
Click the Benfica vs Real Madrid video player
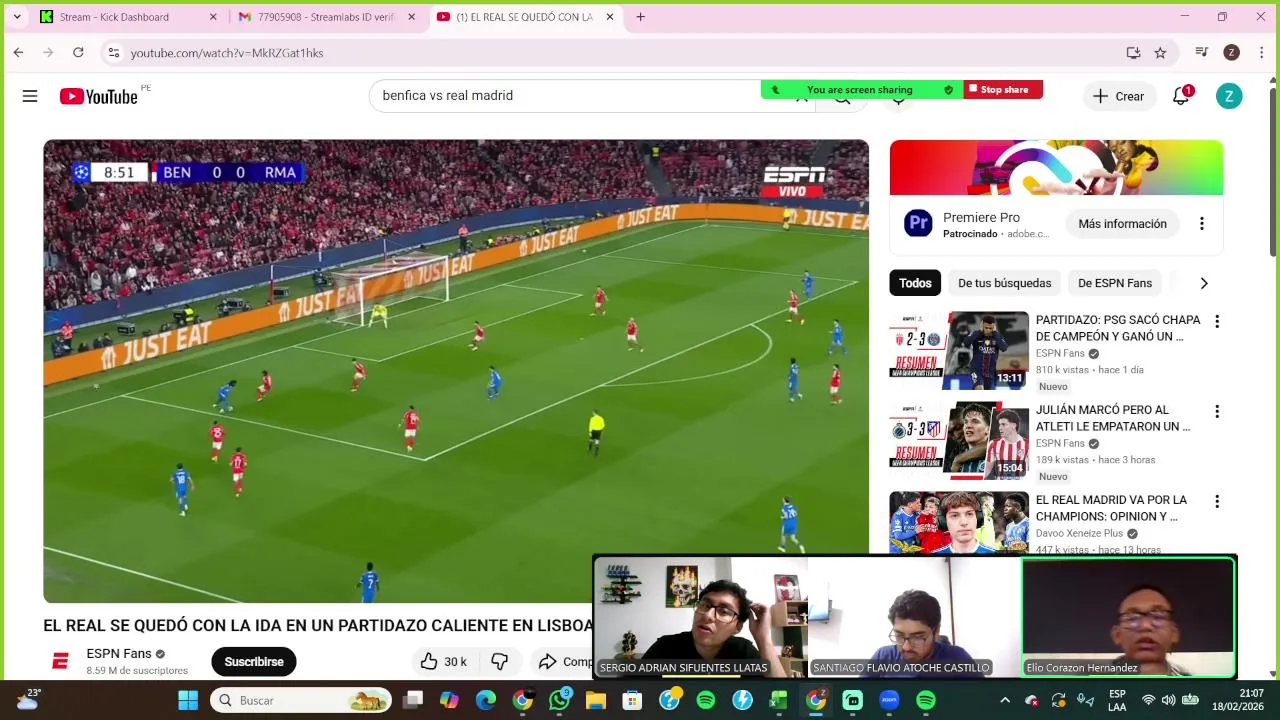coord(456,371)
